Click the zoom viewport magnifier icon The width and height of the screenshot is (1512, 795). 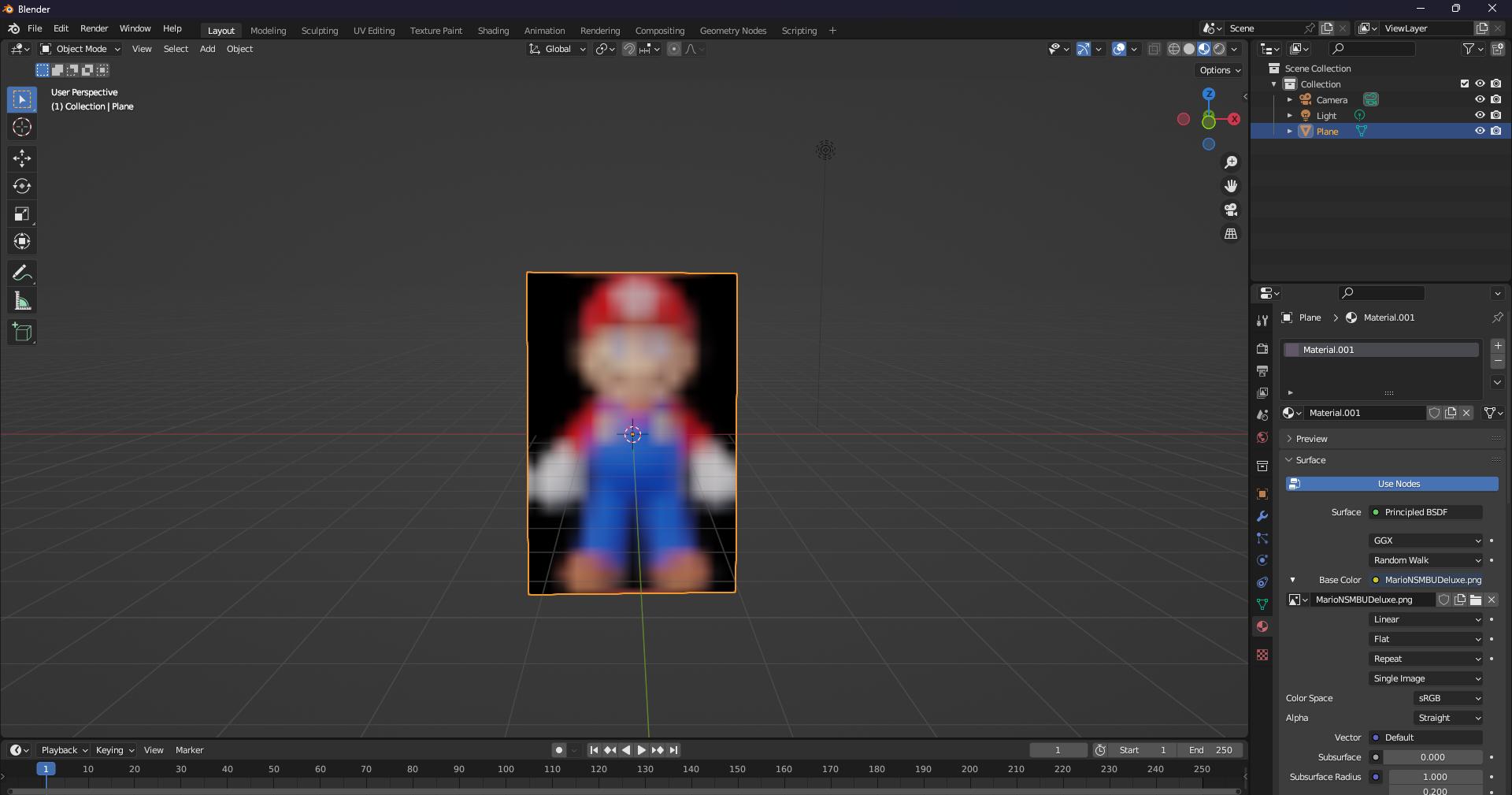(x=1231, y=162)
